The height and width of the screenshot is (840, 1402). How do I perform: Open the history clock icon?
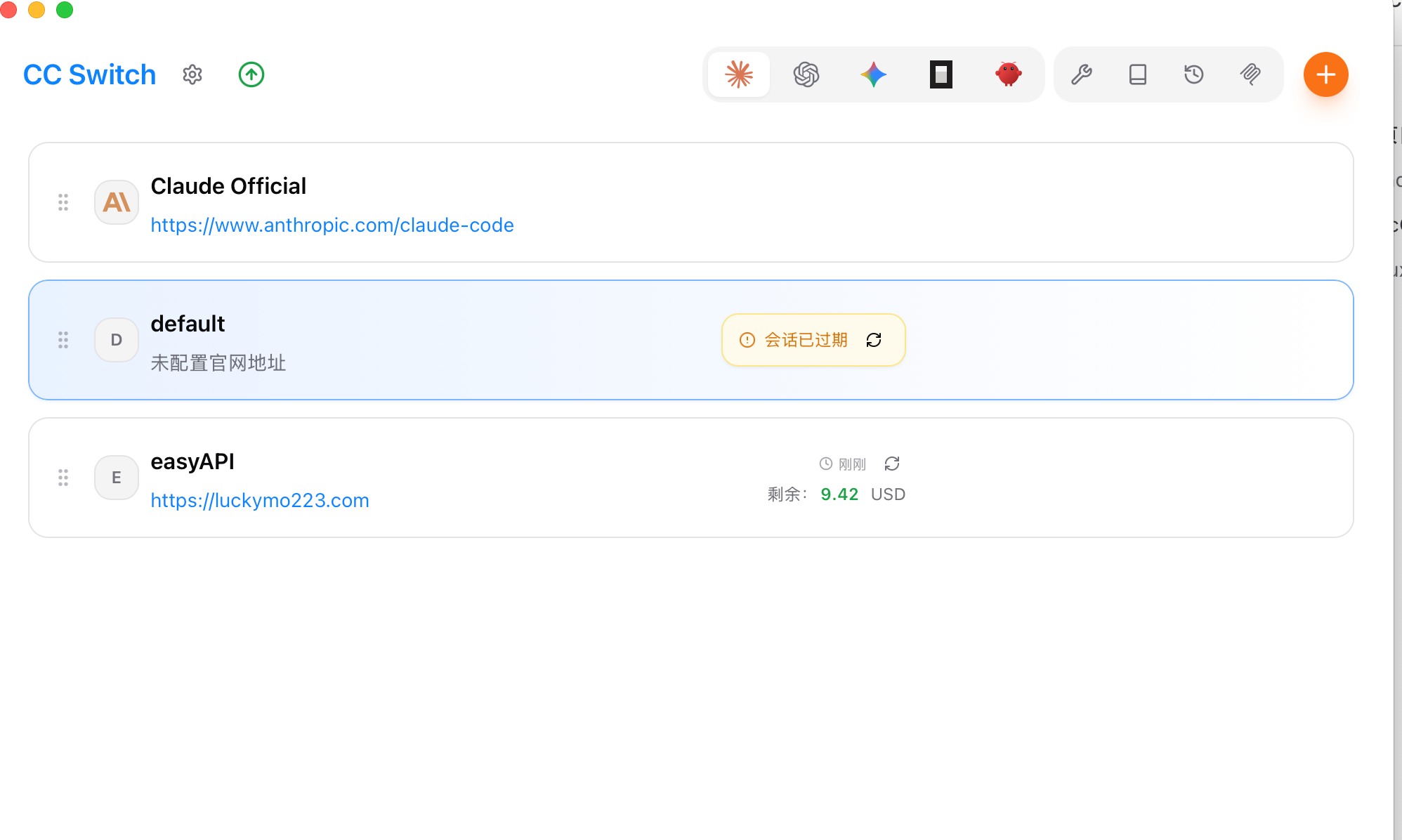[x=1194, y=74]
